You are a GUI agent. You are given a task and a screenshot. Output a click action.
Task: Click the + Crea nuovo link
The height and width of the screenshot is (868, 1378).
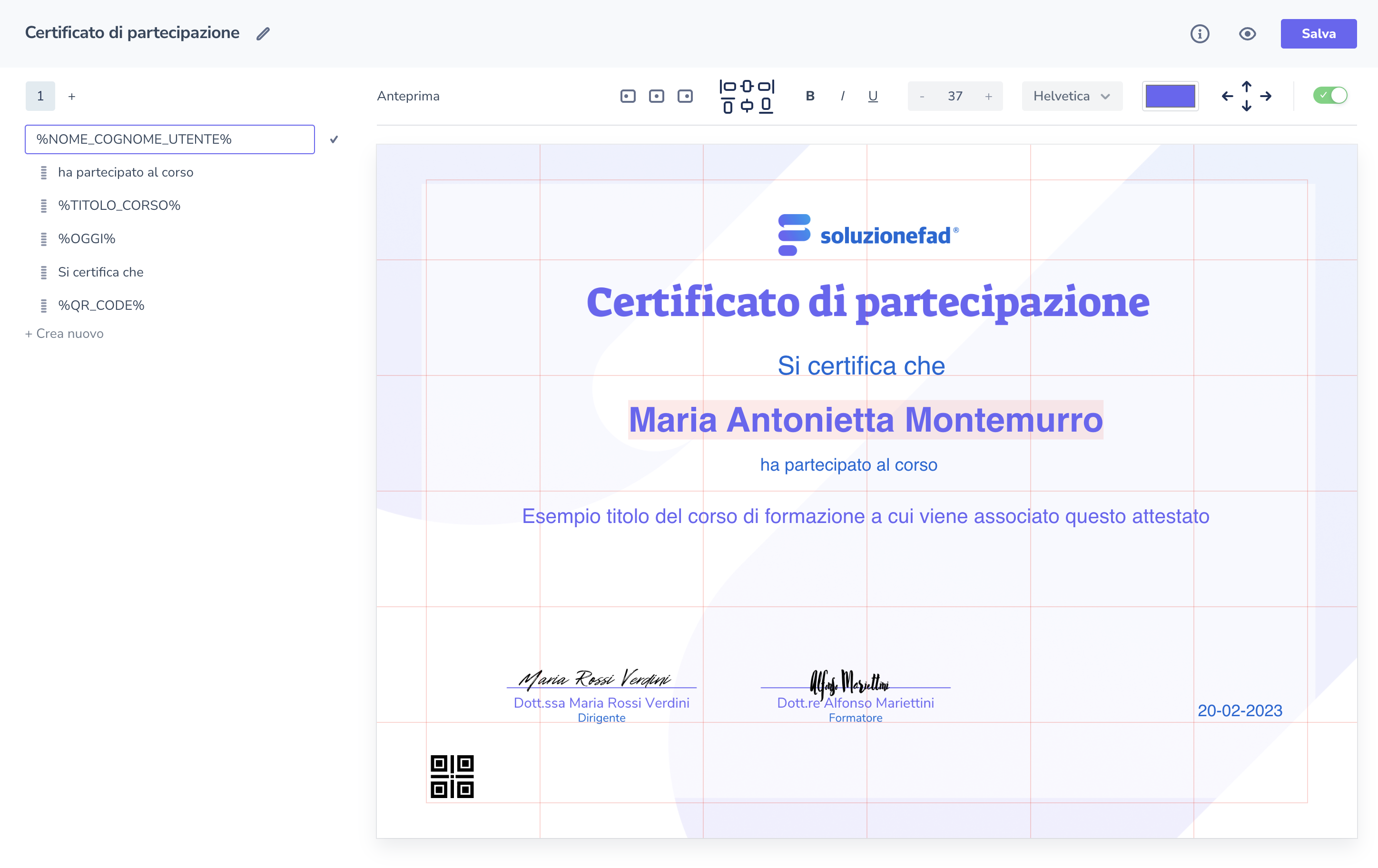(64, 334)
